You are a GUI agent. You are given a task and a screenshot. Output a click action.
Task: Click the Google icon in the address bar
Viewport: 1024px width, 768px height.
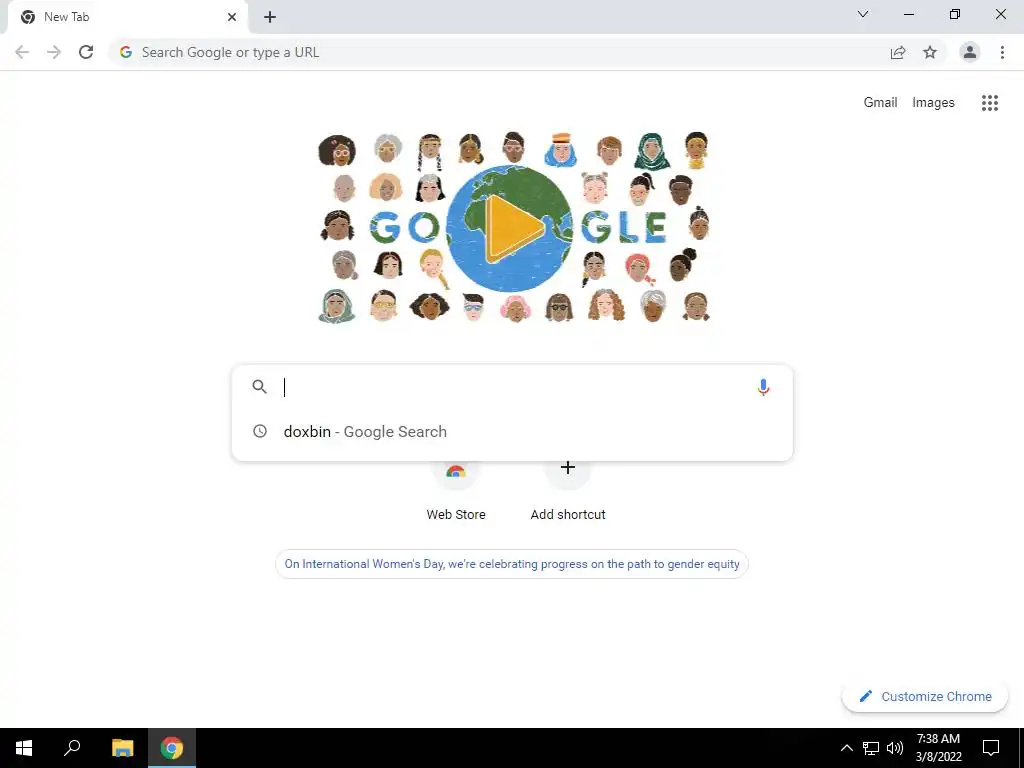126,52
